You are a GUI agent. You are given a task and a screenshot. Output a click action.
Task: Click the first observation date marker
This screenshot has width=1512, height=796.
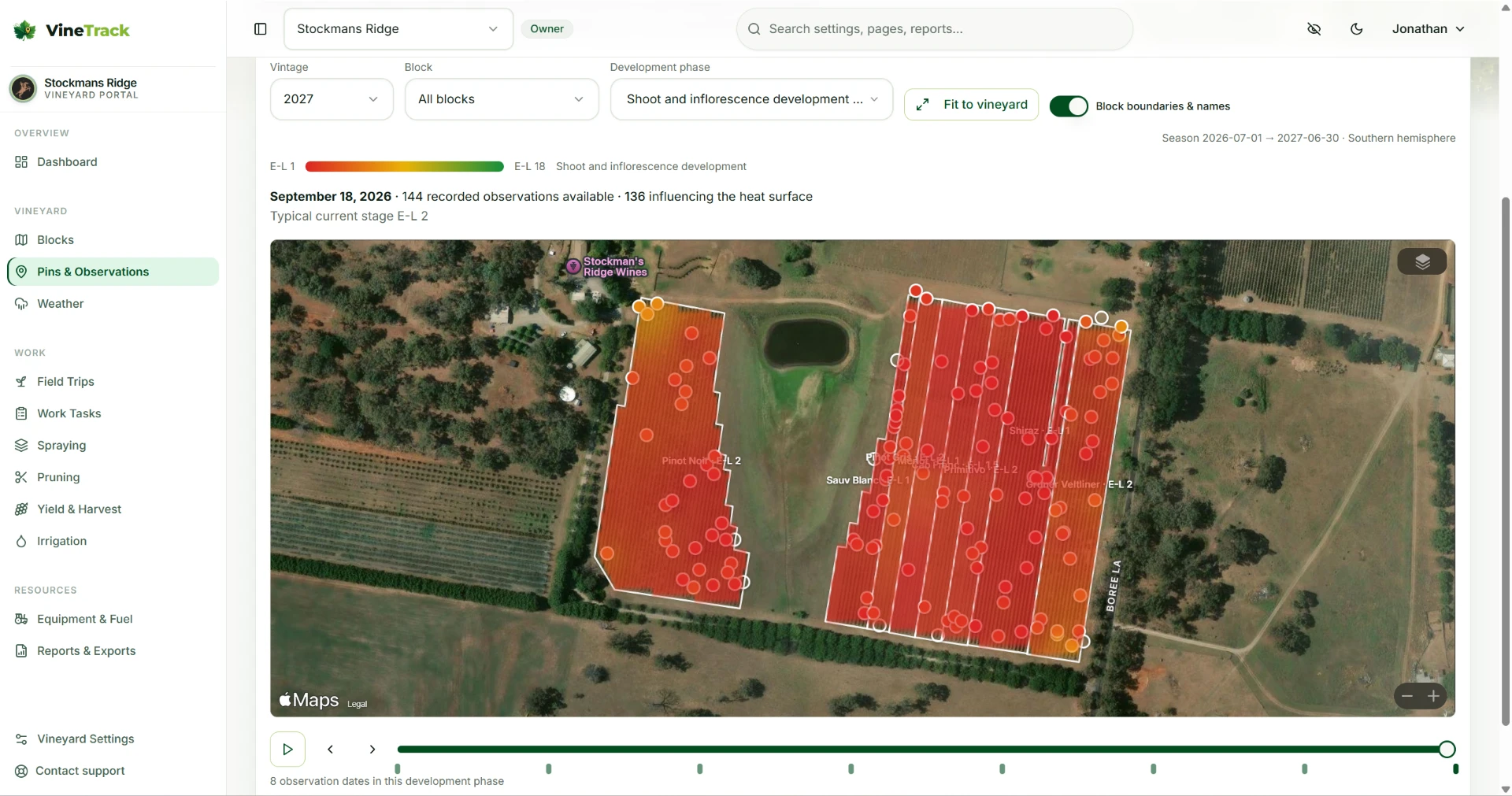coord(398,768)
